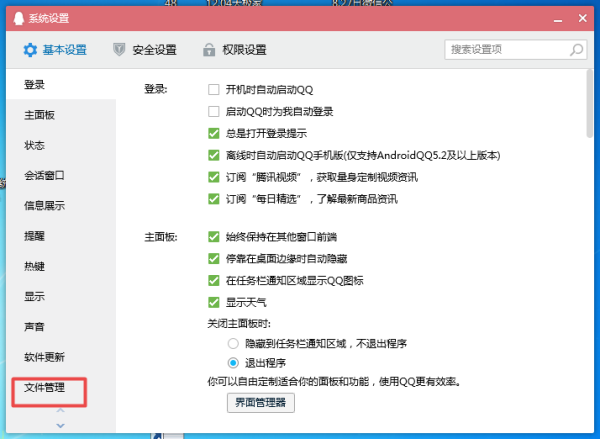The image size is (600, 439).
Task: Close the 系统设置 window
Action: 582,18
